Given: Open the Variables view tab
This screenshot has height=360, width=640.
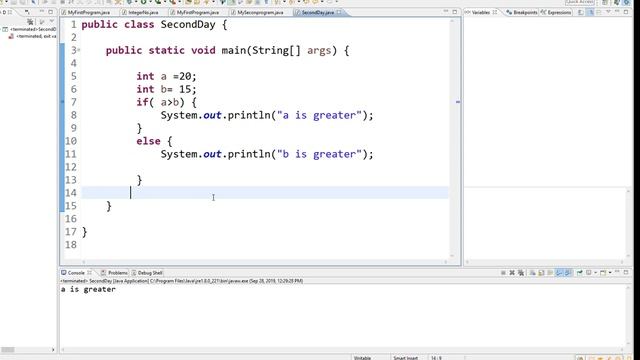Looking at the screenshot, I should pyautogui.click(x=480, y=13).
